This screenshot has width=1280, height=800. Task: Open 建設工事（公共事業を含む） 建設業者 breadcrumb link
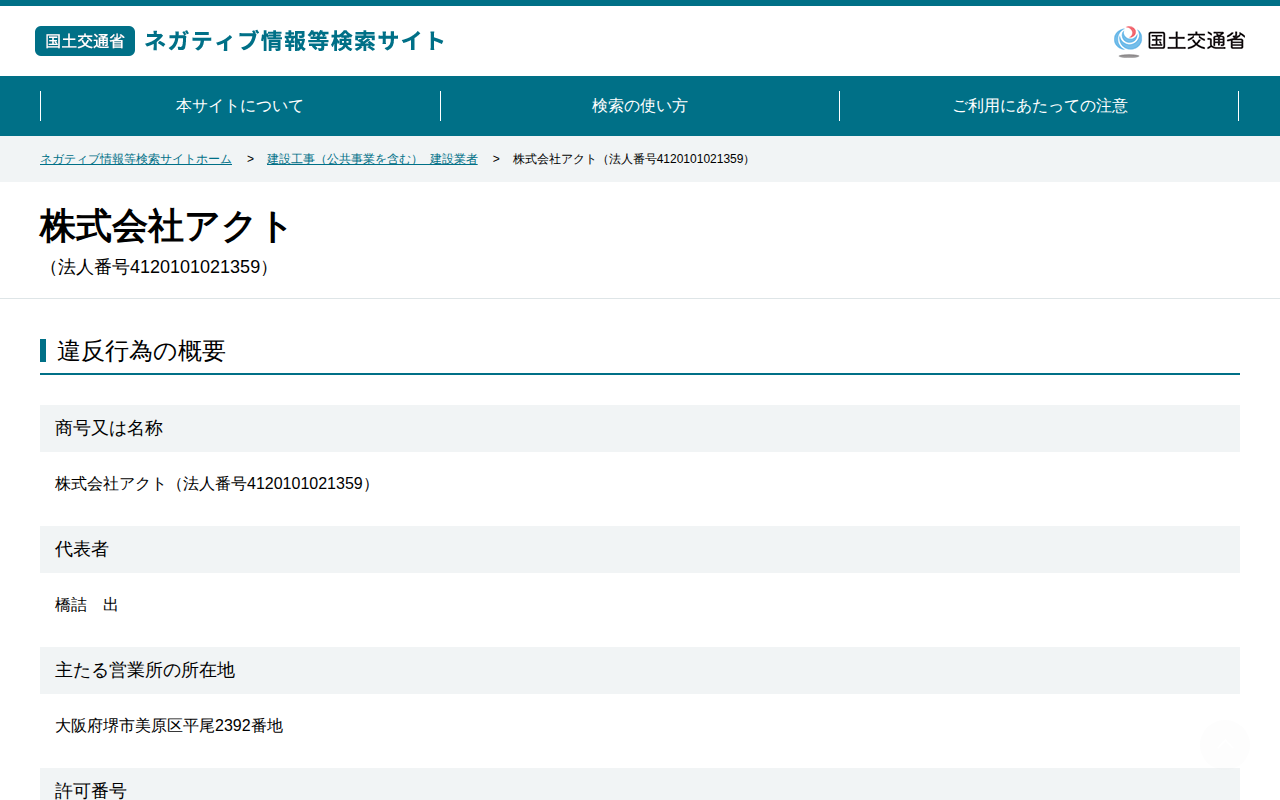pyautogui.click(x=372, y=159)
